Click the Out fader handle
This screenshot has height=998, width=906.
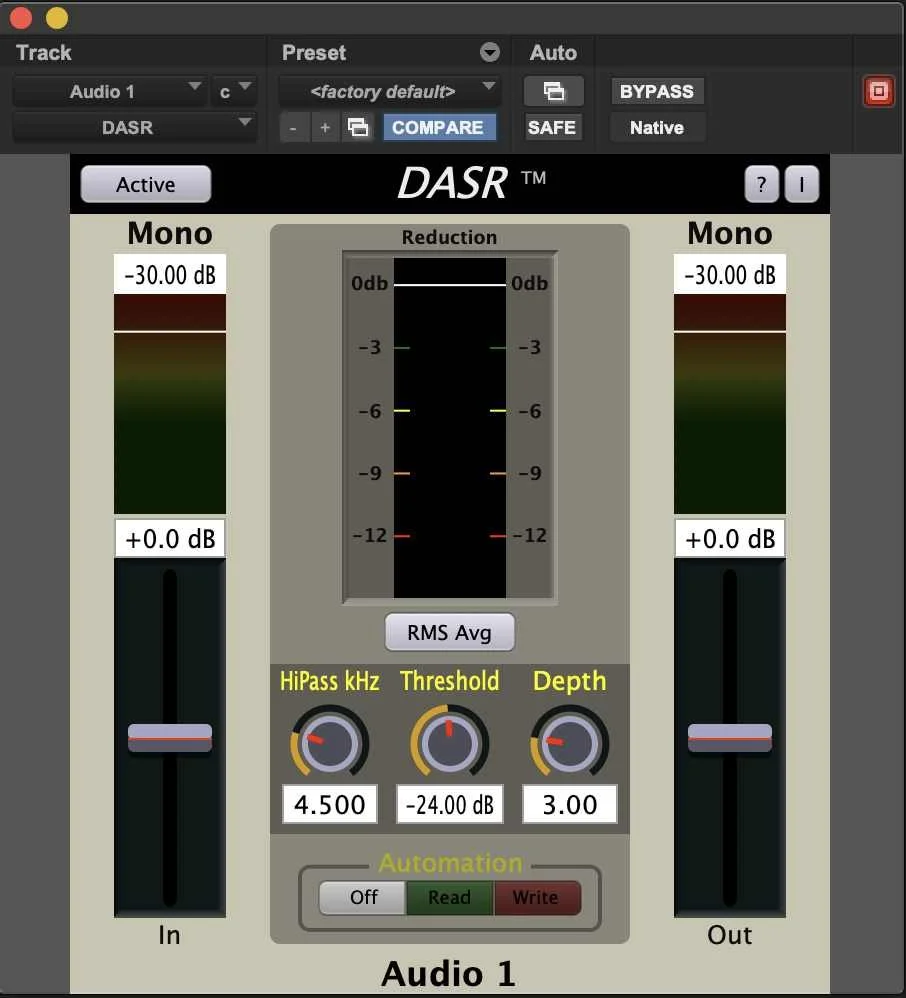(730, 738)
